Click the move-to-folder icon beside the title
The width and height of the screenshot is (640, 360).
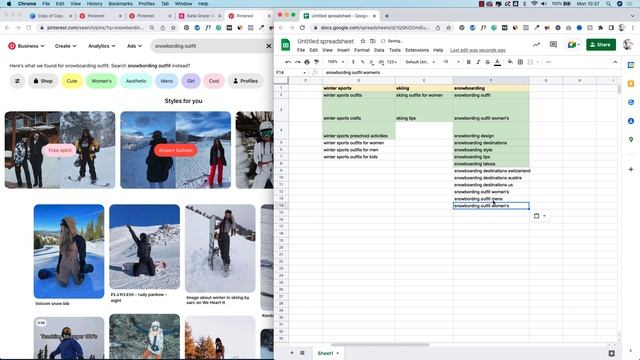(x=373, y=41)
